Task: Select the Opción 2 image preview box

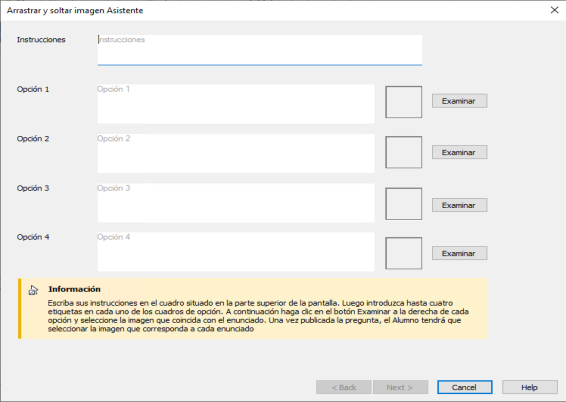Action: tap(404, 152)
